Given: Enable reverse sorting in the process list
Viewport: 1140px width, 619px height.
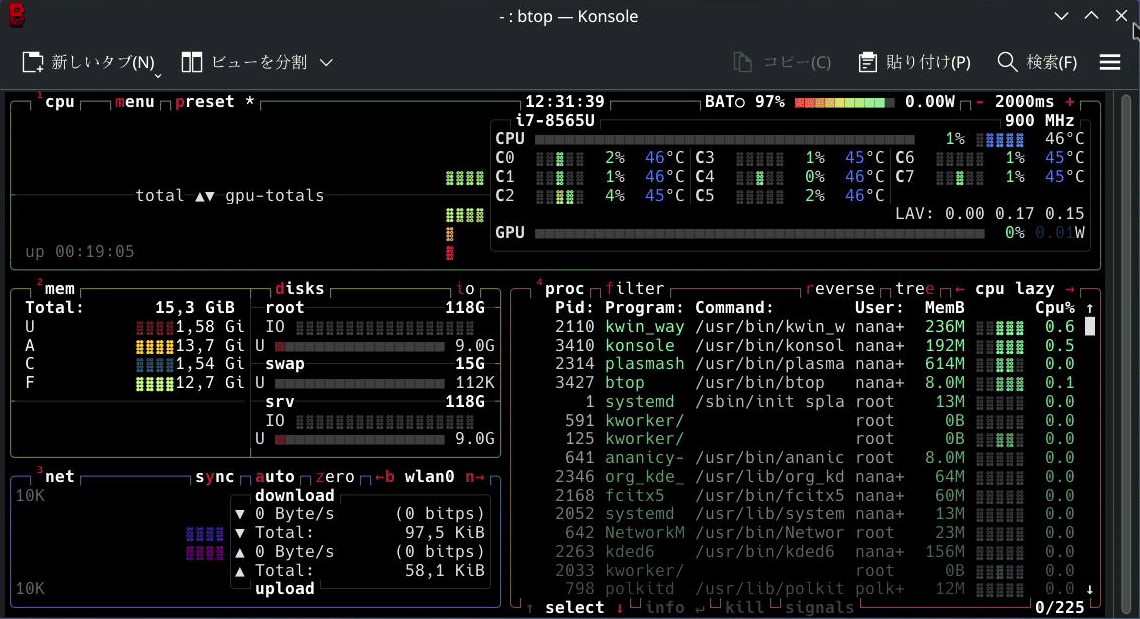Looking at the screenshot, I should (839, 288).
